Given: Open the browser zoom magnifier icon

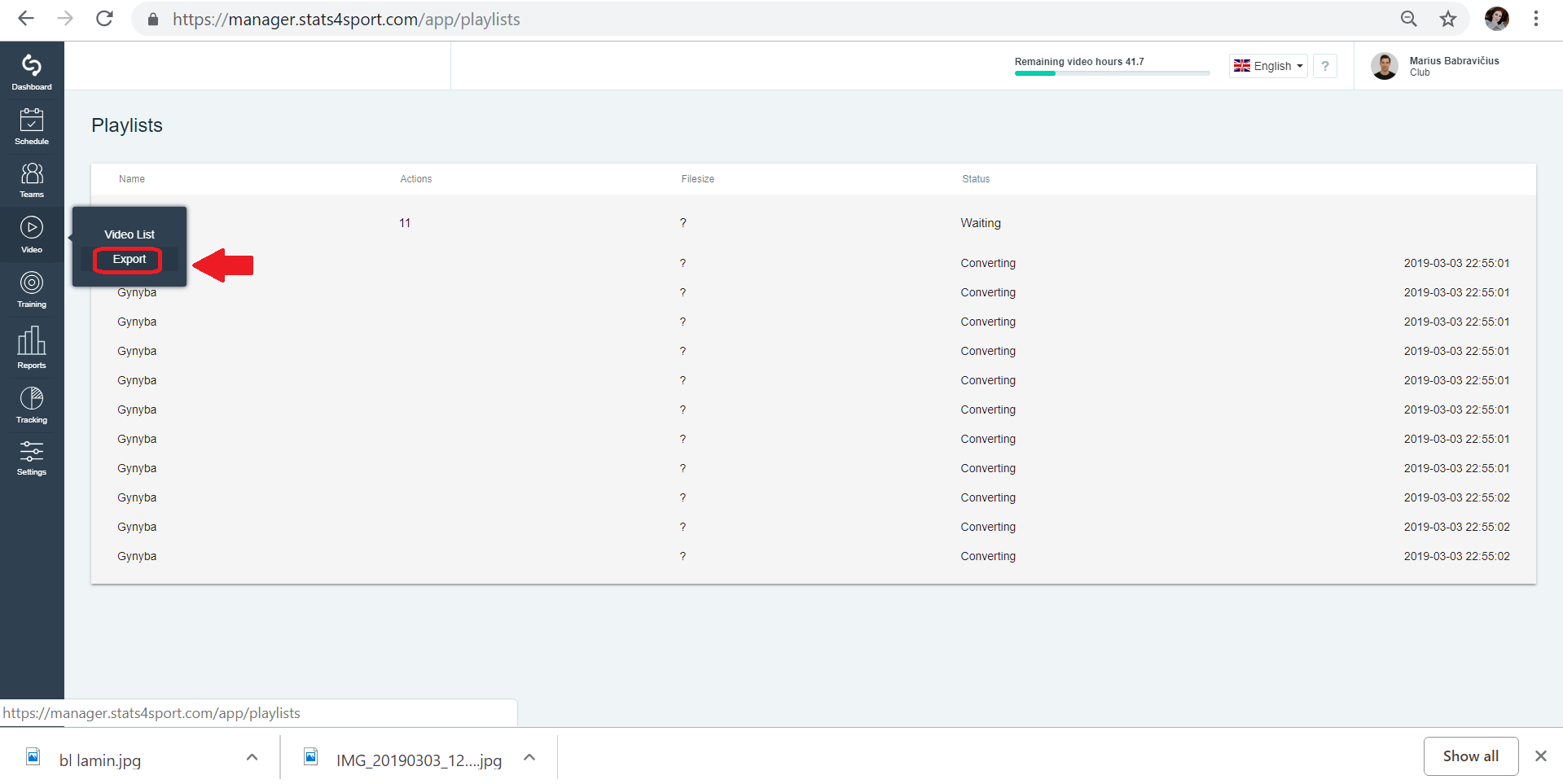Looking at the screenshot, I should coord(1408,19).
